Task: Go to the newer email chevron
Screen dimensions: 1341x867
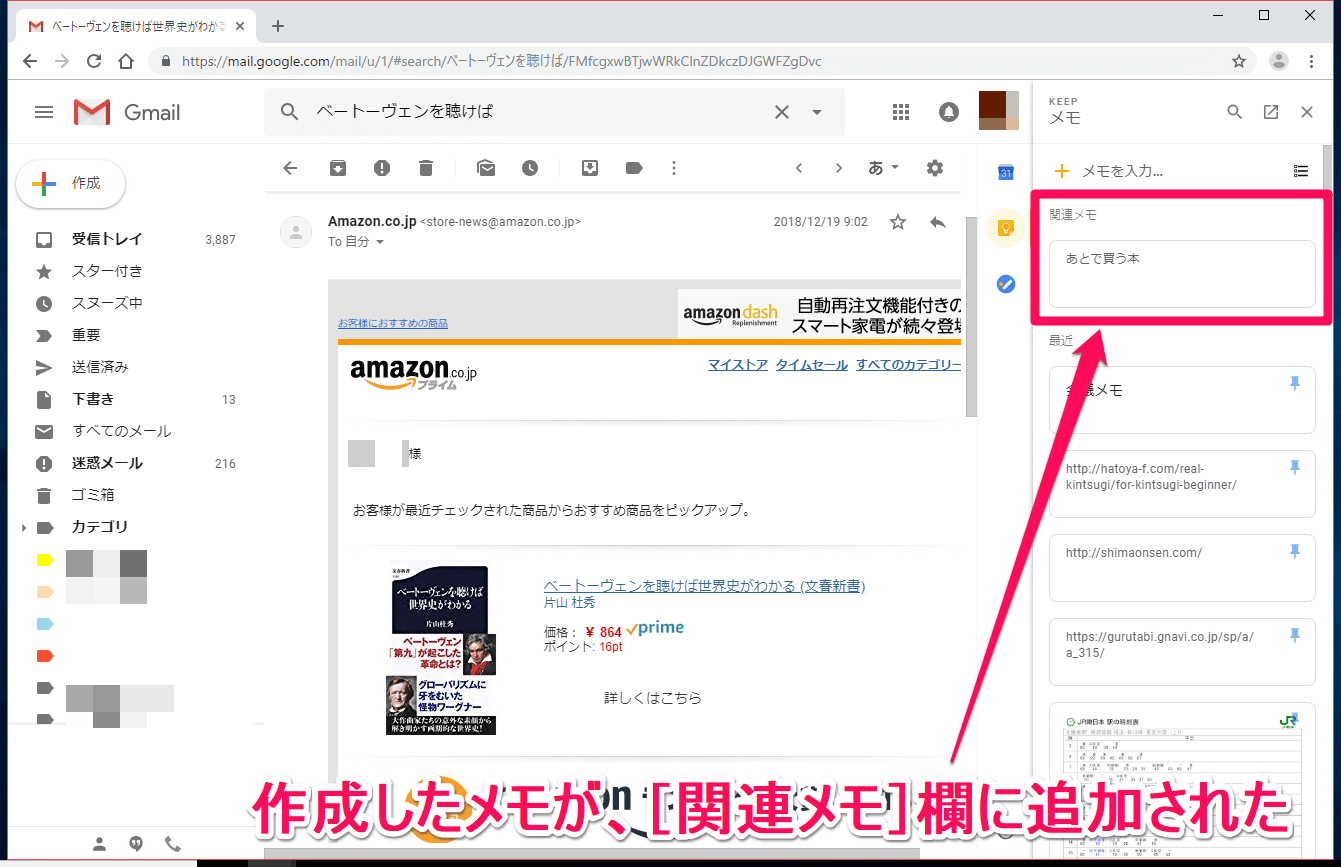Action: 799,168
